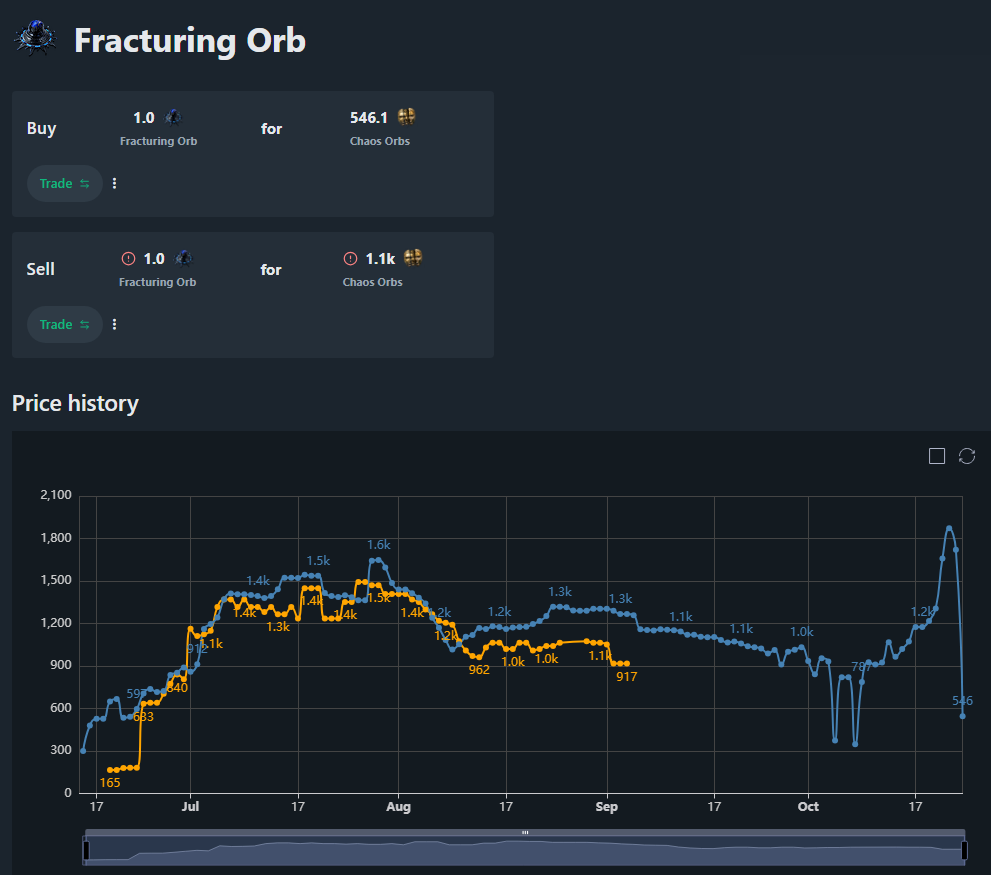Select the last orange data point labeled 917
The width and height of the screenshot is (991, 875).
[627, 663]
